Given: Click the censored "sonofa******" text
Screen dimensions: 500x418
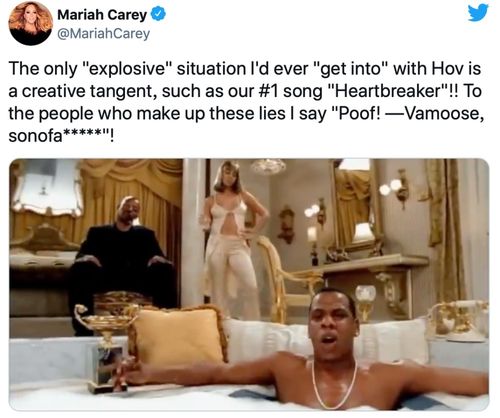Looking at the screenshot, I should (x=59, y=136).
